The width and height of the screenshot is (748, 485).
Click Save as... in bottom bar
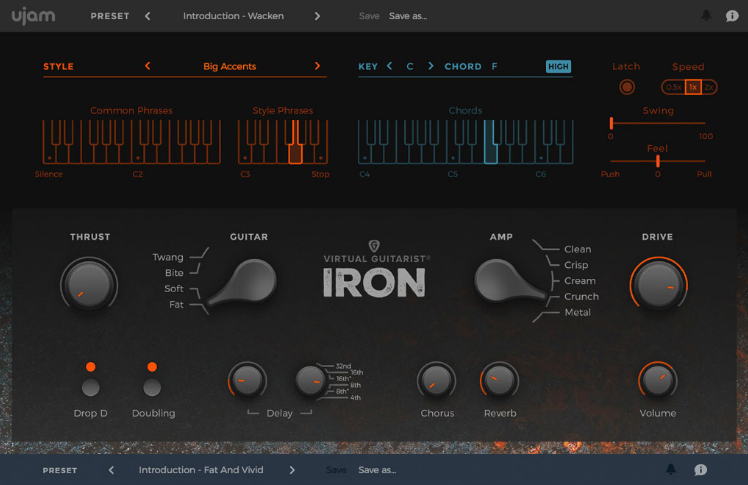(377, 470)
